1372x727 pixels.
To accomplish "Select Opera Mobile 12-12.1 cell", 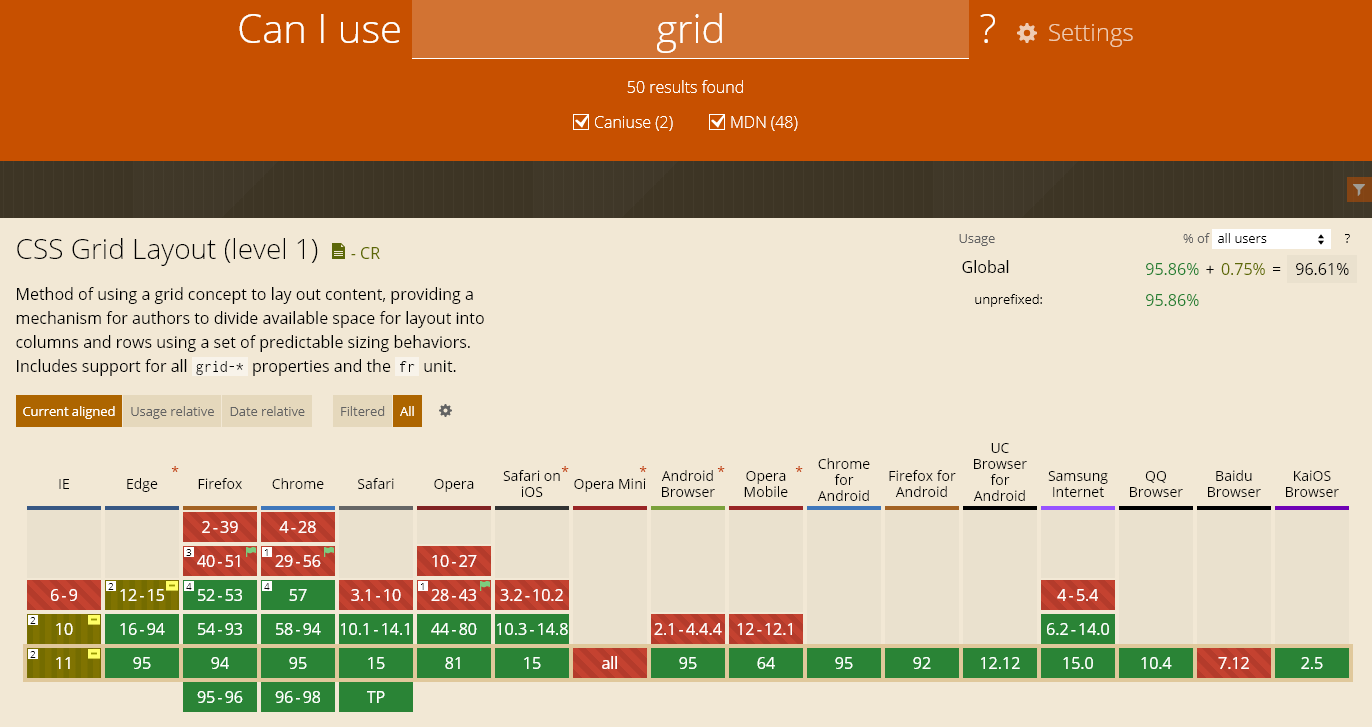I will (x=766, y=629).
